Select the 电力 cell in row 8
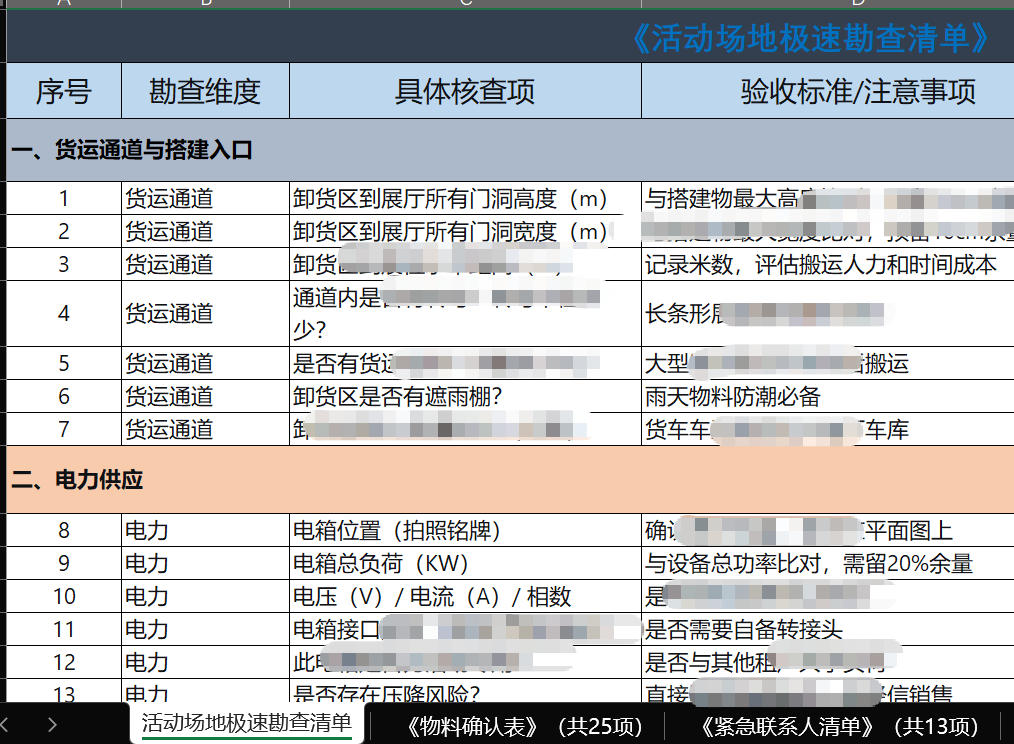1014x744 pixels. point(205,531)
